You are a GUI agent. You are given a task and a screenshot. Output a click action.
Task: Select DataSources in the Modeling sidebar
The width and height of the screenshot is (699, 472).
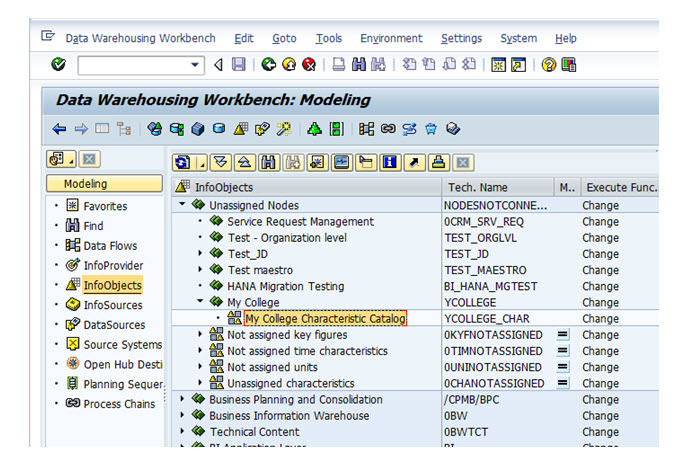click(x=113, y=325)
